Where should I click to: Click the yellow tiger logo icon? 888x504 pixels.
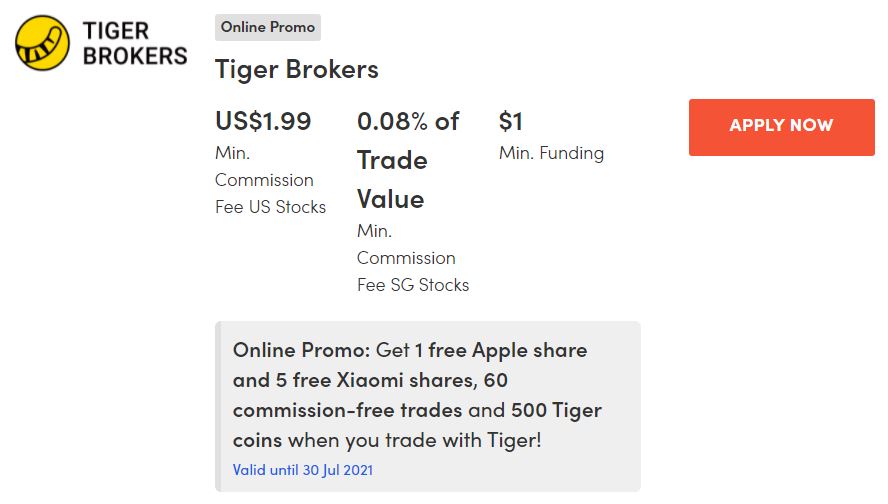pyautogui.click(x=43, y=43)
